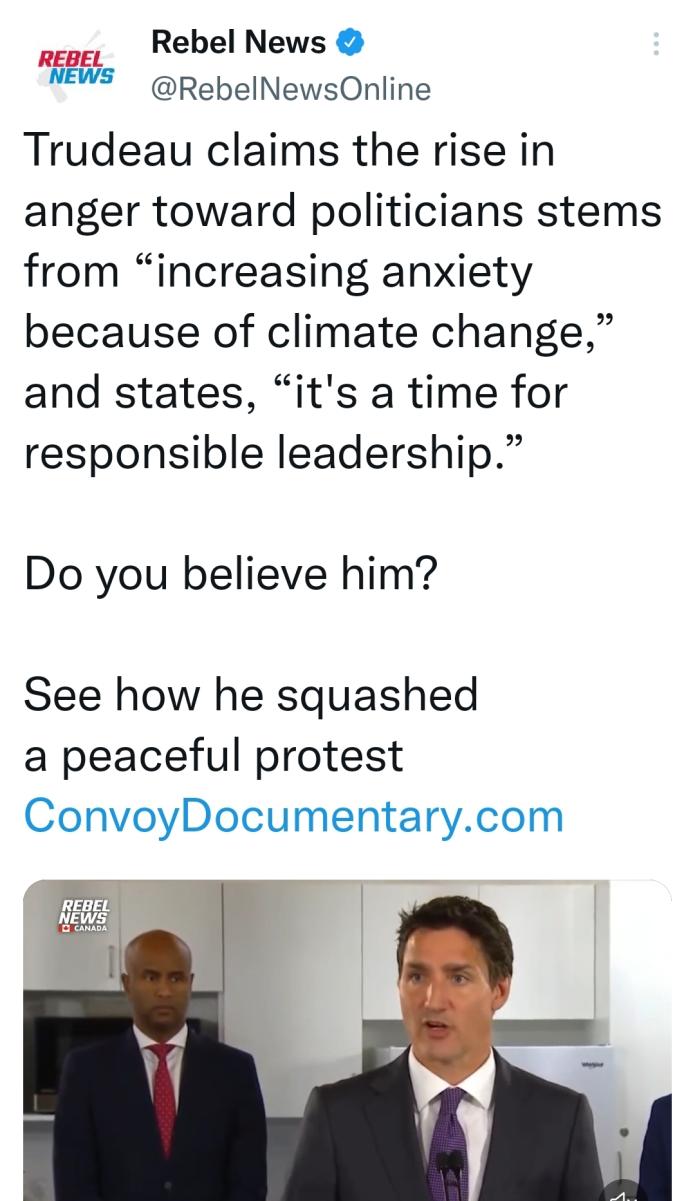Play the embedded press conference video

point(347,1040)
